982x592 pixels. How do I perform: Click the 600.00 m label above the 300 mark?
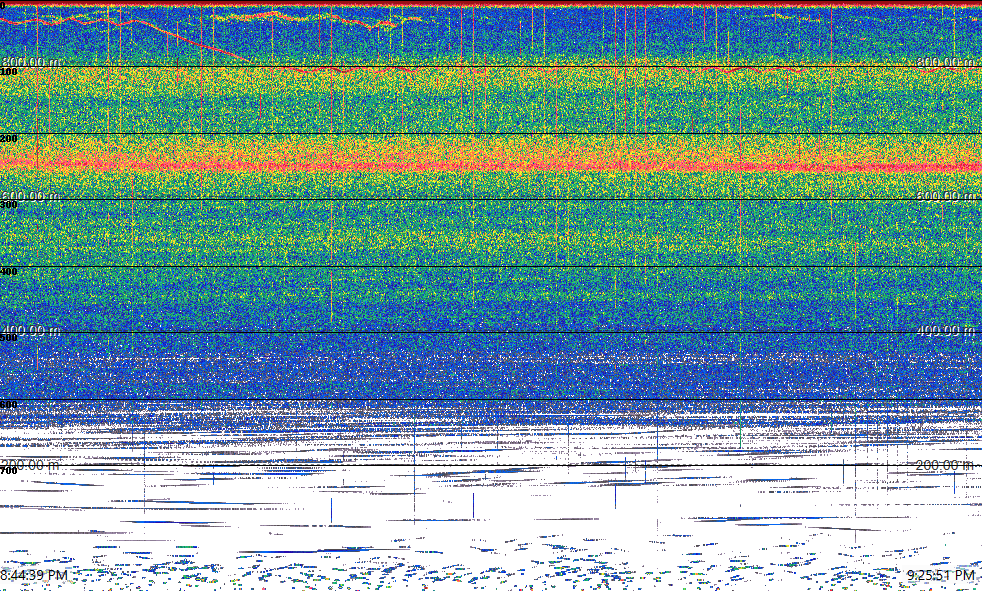(x=31, y=195)
